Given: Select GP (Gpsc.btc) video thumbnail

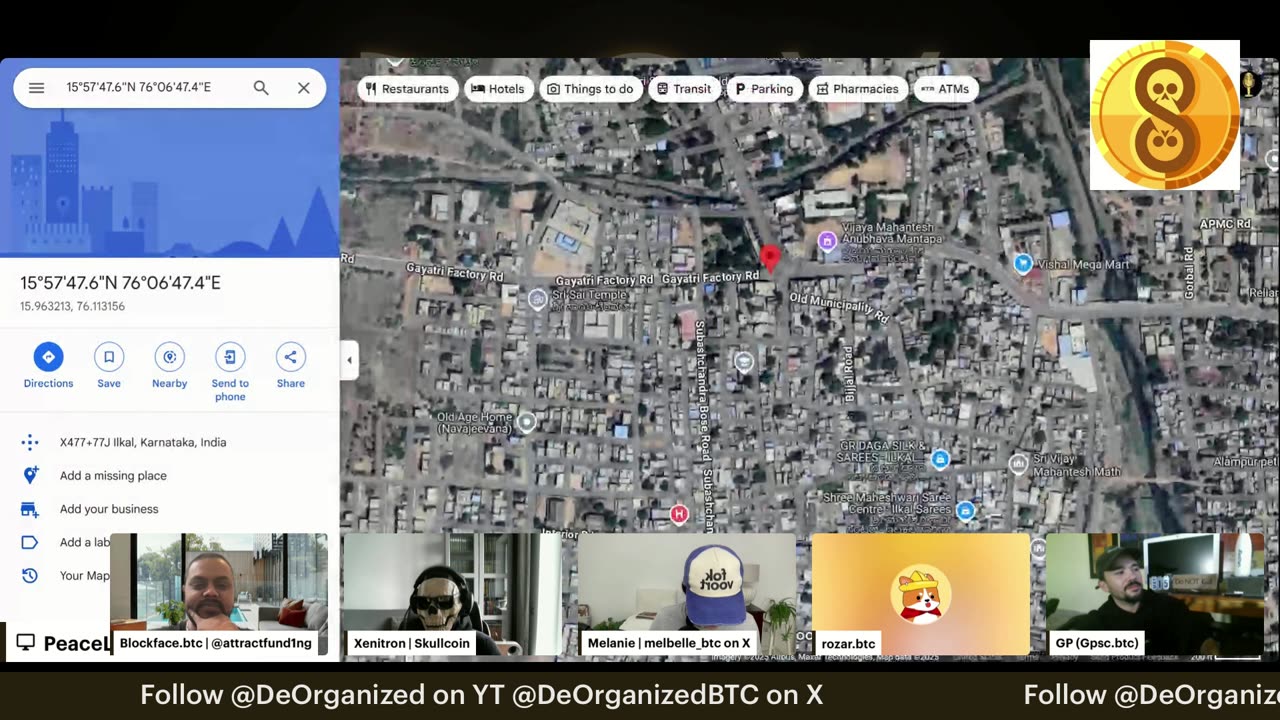Looking at the screenshot, I should pos(1155,594).
